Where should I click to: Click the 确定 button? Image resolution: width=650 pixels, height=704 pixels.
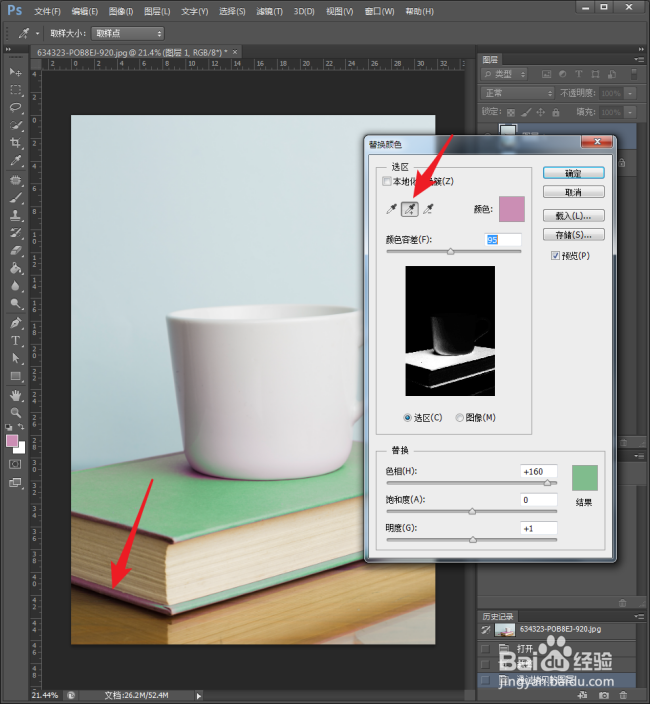click(574, 173)
